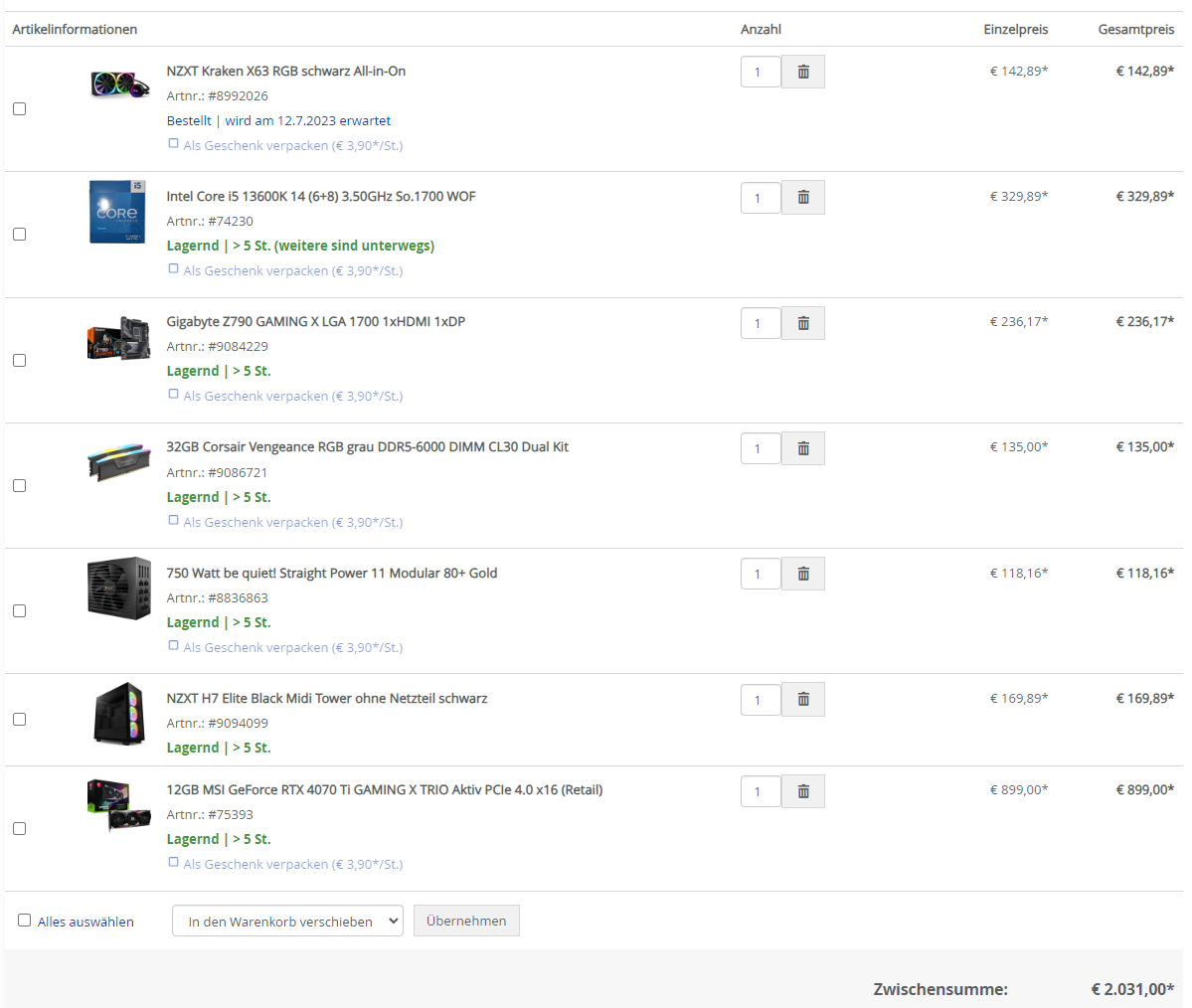1192x1008 pixels.
Task: Open 12GB MSI GeForce RTX 4070 Ti title
Action: (x=385, y=790)
